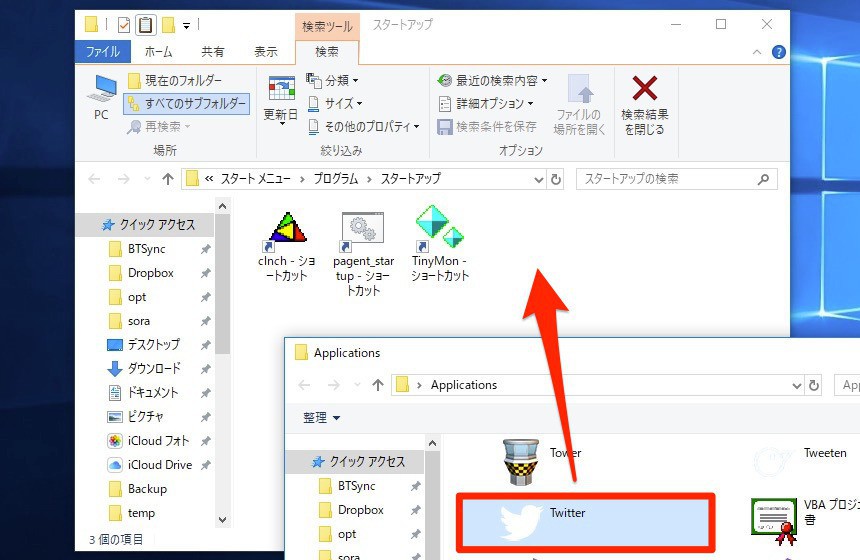Click the clipboard quick access toolbar icon

(145, 25)
